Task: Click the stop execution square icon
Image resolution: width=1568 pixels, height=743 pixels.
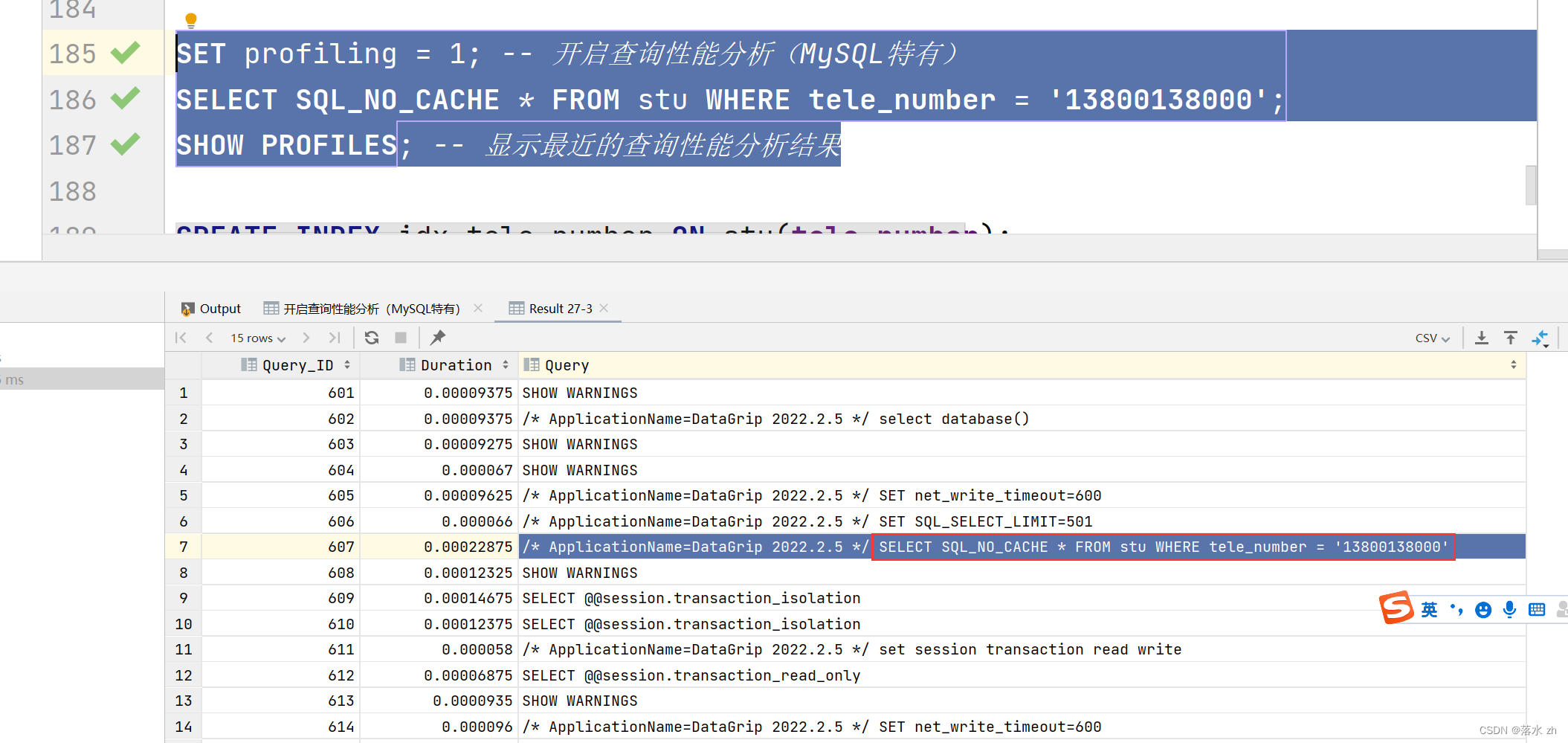Action: (x=401, y=338)
